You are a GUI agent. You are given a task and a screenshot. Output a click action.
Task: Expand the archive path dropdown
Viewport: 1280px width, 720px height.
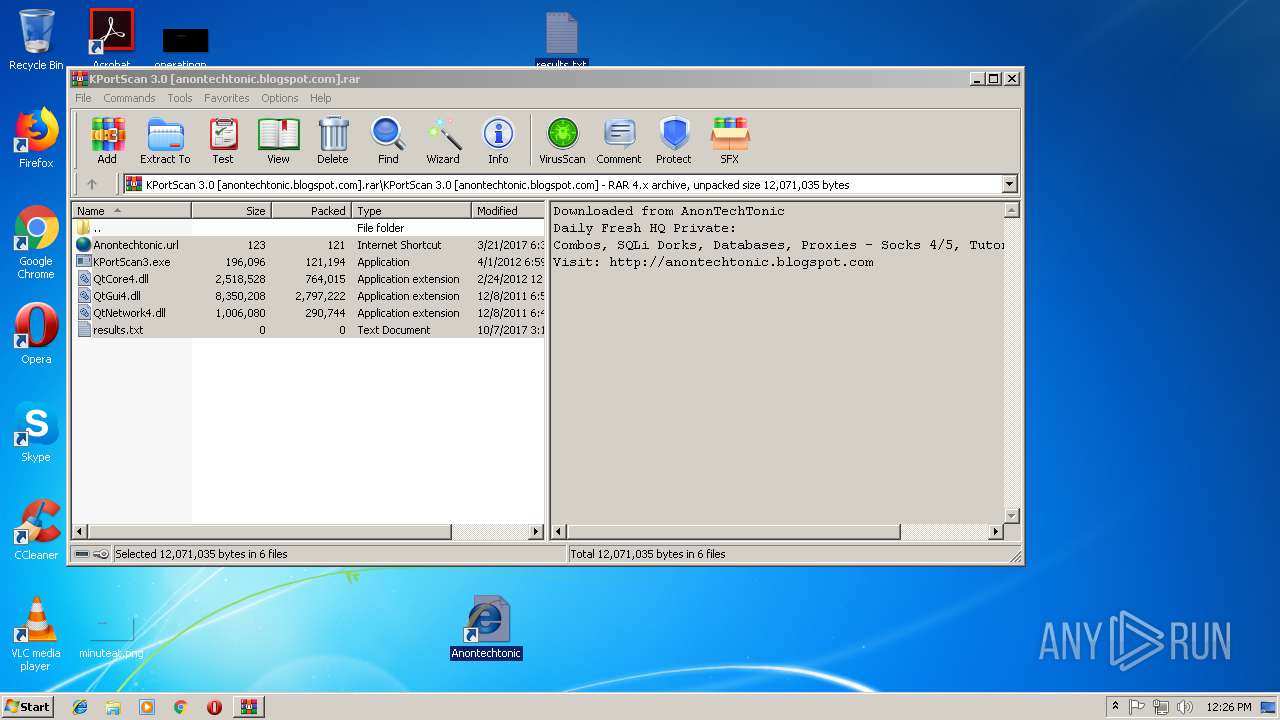[x=1009, y=184]
